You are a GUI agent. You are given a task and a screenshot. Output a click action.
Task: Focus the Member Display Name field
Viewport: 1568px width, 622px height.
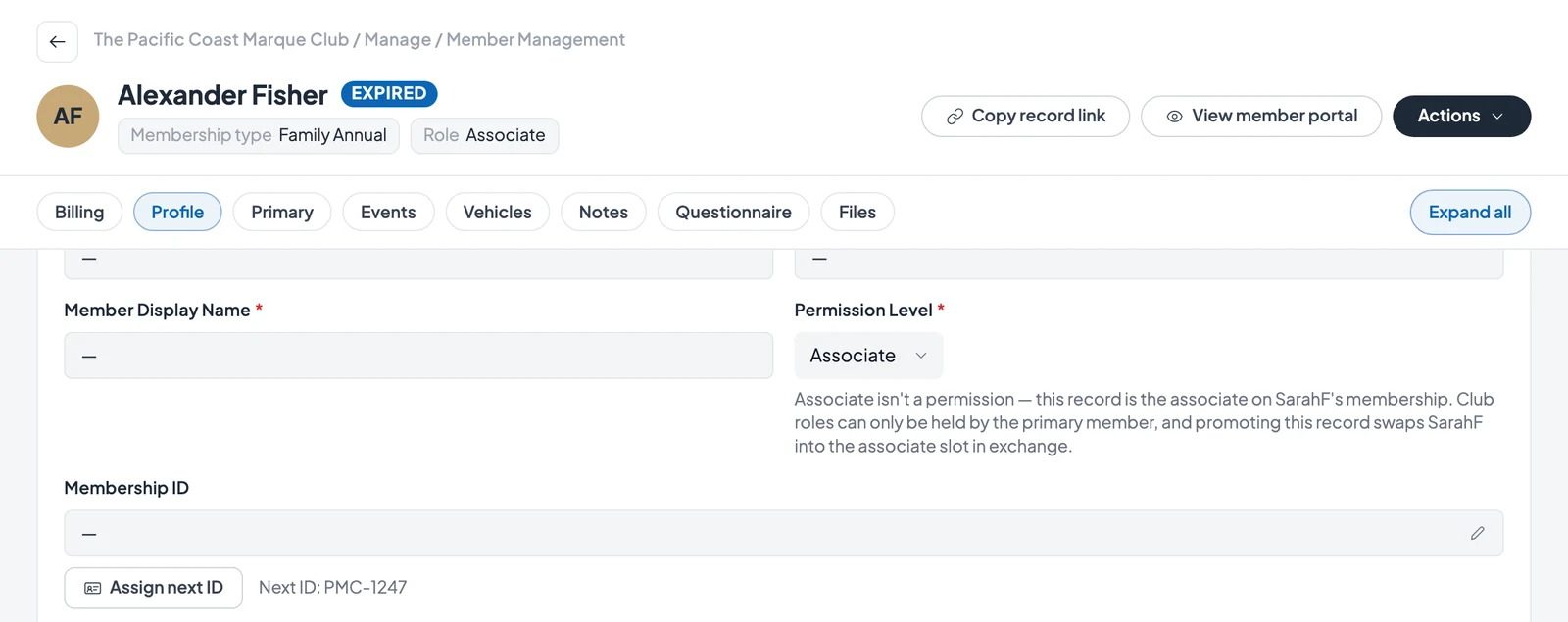click(418, 356)
